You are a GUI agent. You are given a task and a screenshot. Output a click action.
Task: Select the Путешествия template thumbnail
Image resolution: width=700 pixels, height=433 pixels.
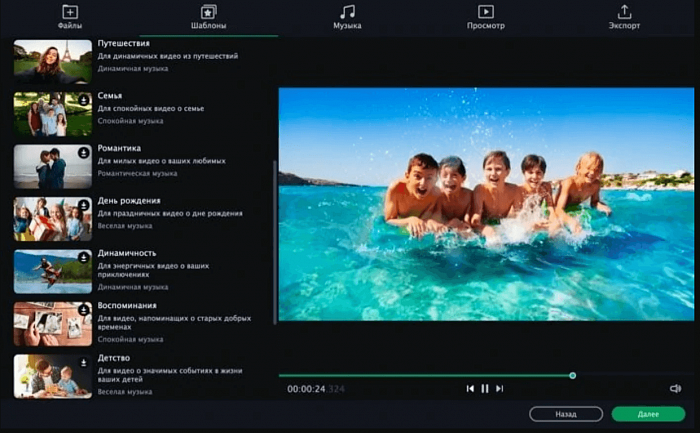pos(52,60)
